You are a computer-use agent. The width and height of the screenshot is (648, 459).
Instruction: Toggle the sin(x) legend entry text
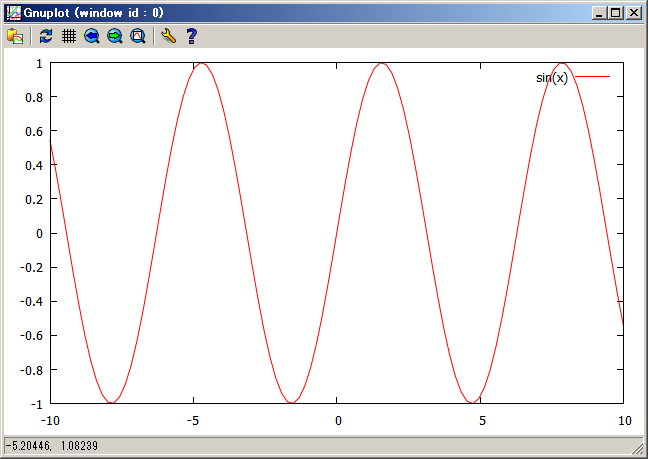pos(551,78)
